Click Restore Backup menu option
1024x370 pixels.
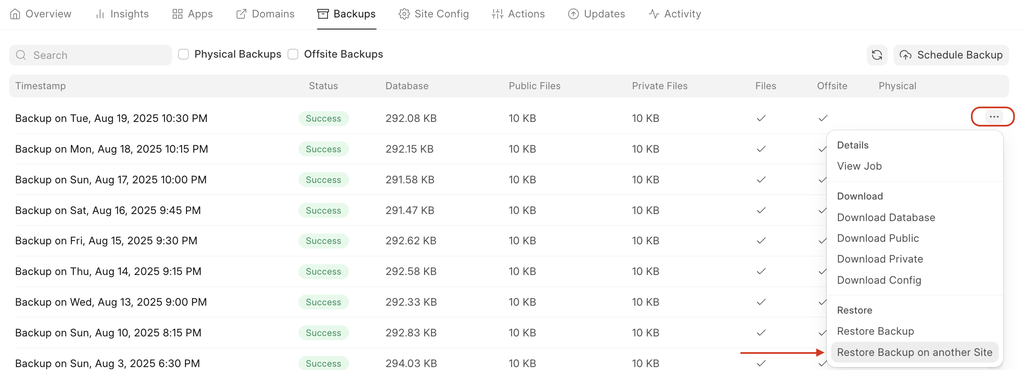(x=876, y=331)
